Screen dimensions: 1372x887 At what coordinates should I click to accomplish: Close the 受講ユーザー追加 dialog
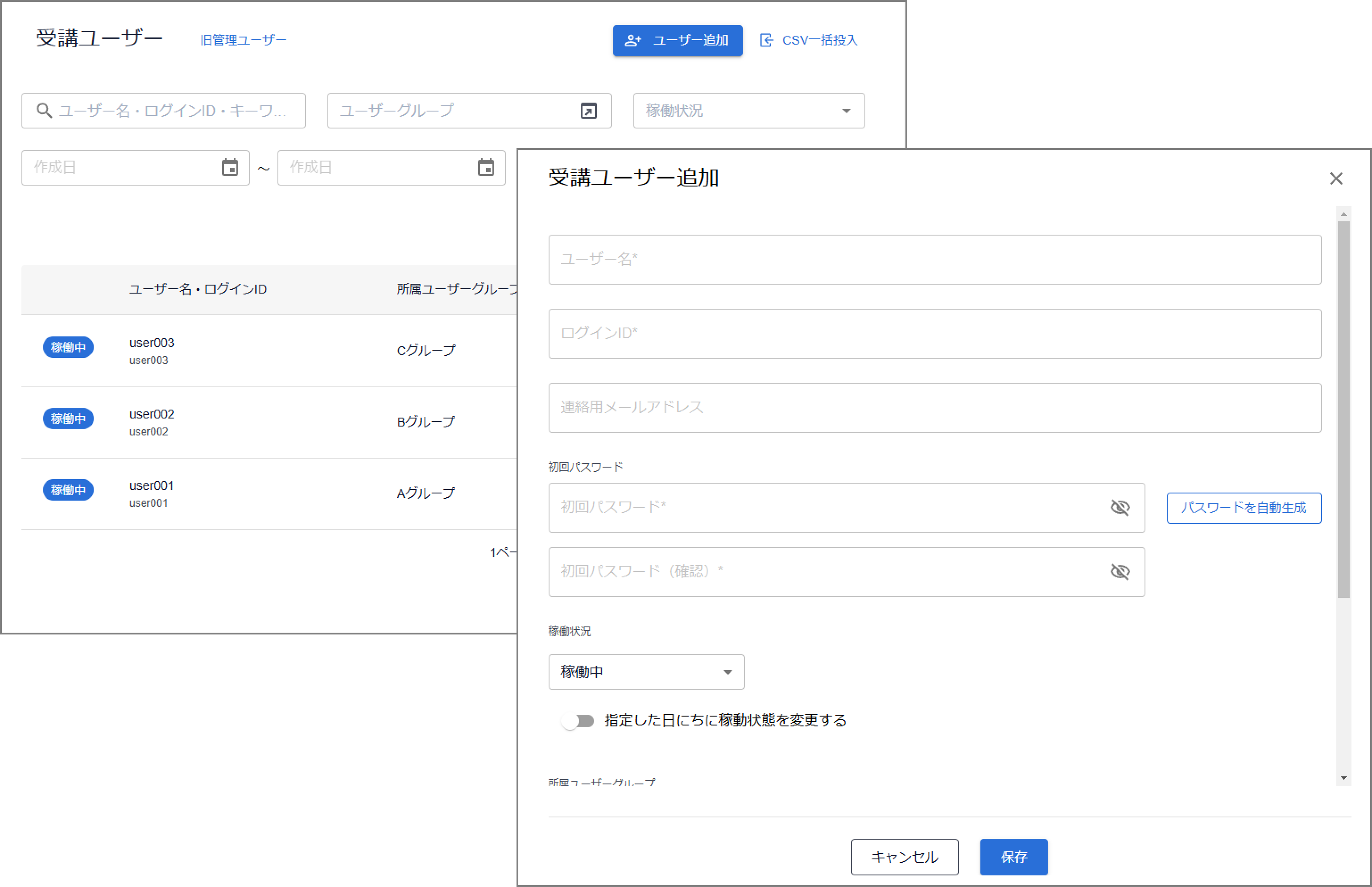(x=1336, y=178)
